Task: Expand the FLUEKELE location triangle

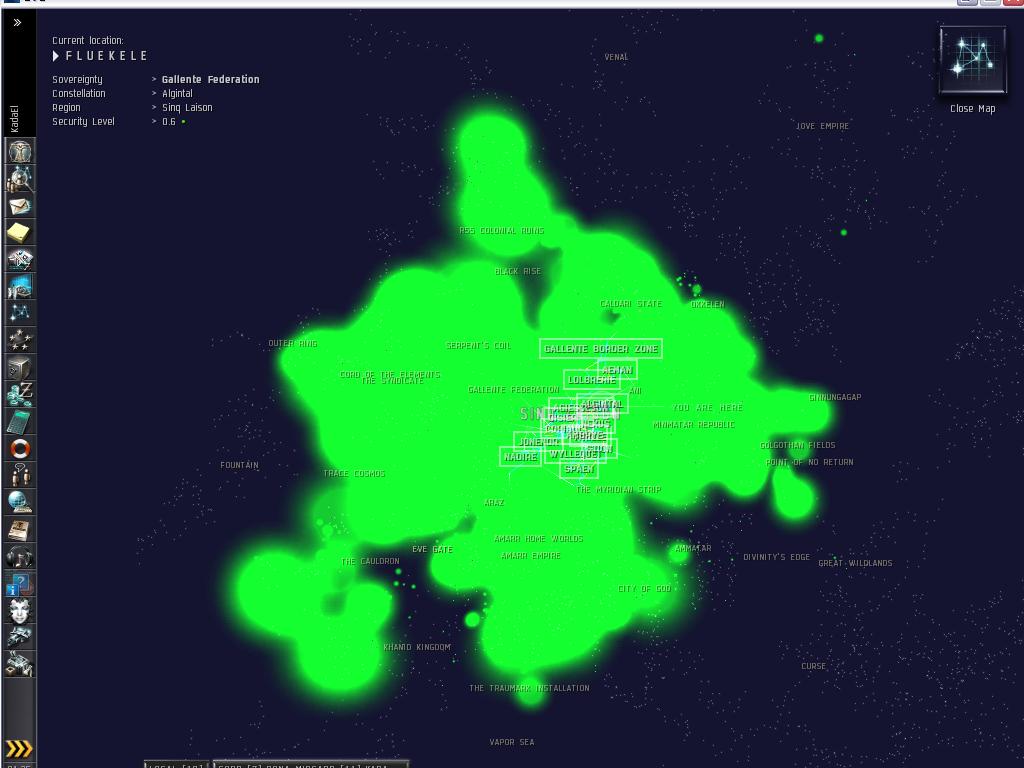Action: 56,56
